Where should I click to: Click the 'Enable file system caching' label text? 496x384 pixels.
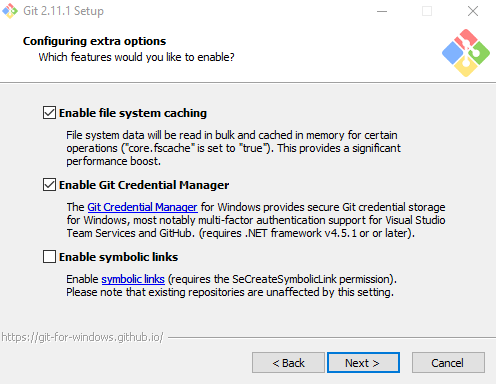[x=133, y=113]
